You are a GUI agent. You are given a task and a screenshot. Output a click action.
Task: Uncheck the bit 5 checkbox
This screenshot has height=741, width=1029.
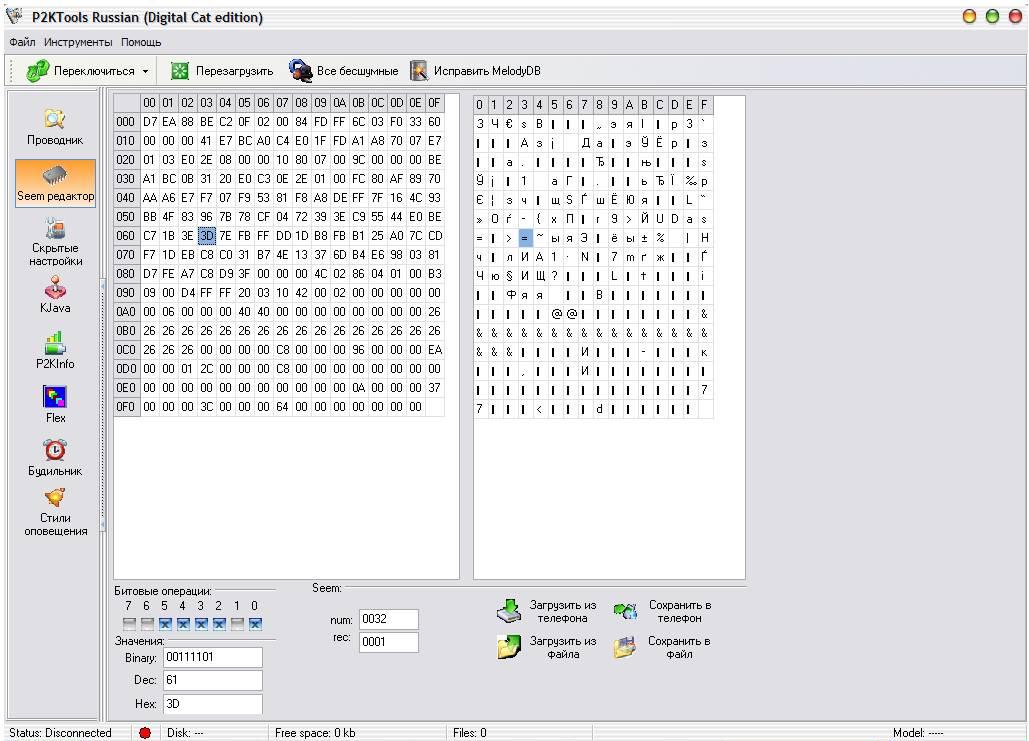(x=165, y=624)
